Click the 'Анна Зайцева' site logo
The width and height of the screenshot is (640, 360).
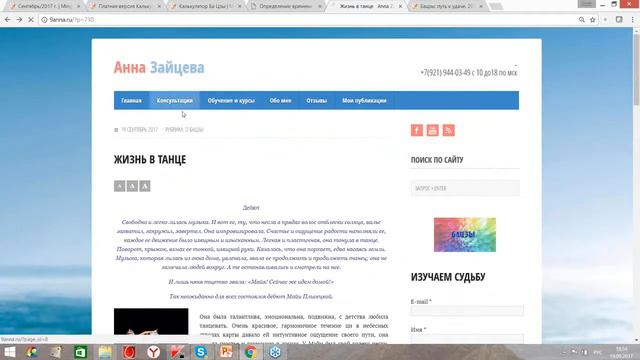(159, 67)
